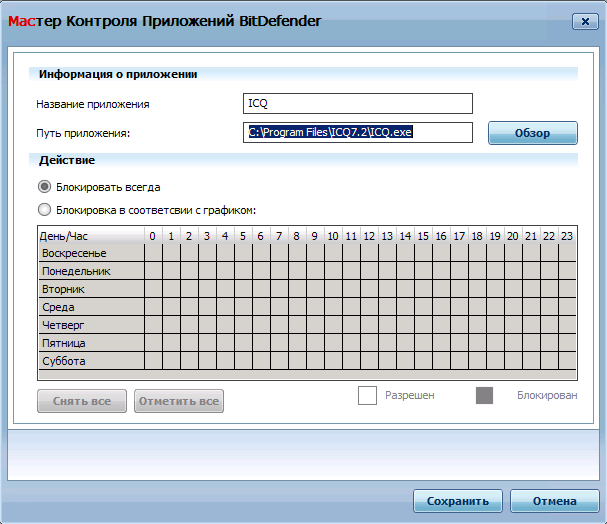Toggle the Воскресенье hour 0 cell

154,253
